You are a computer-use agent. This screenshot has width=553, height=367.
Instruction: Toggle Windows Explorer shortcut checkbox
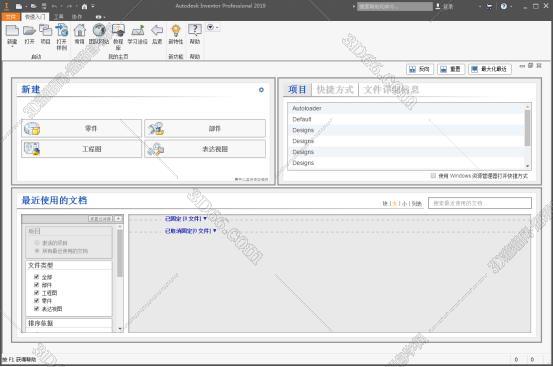pyautogui.click(x=433, y=176)
